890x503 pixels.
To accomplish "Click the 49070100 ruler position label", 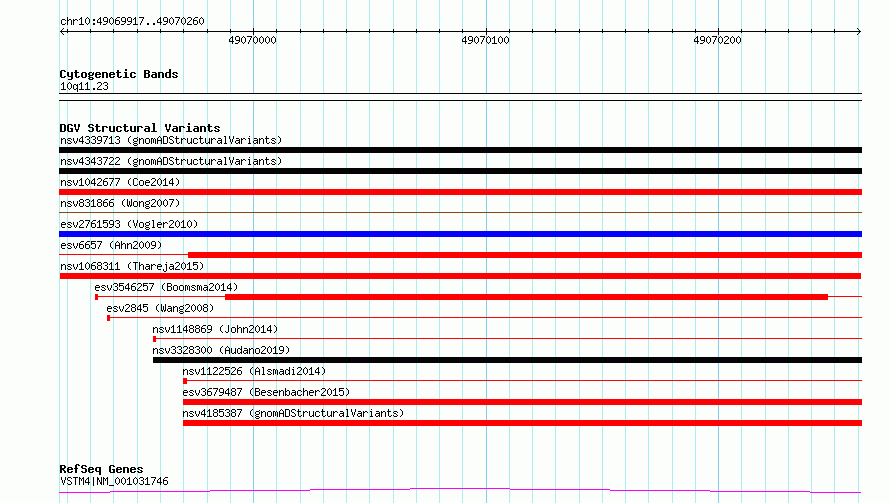I will tap(485, 40).
